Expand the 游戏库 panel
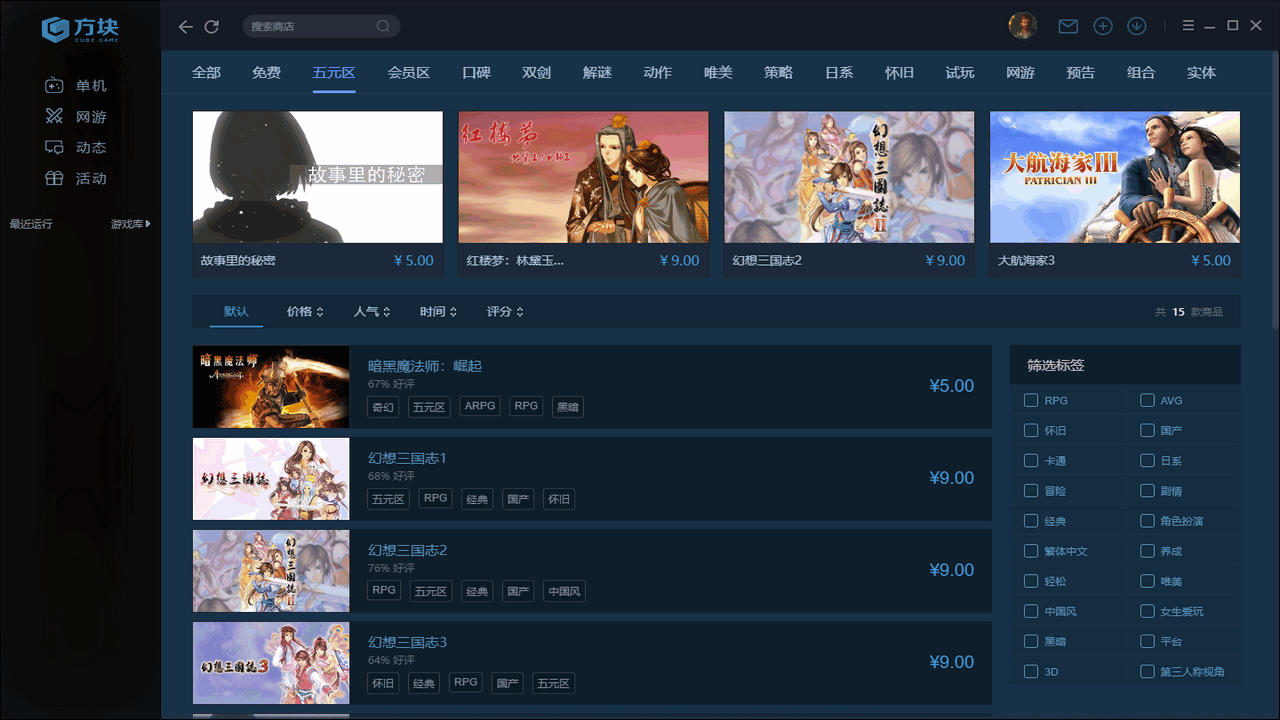 [x=128, y=223]
